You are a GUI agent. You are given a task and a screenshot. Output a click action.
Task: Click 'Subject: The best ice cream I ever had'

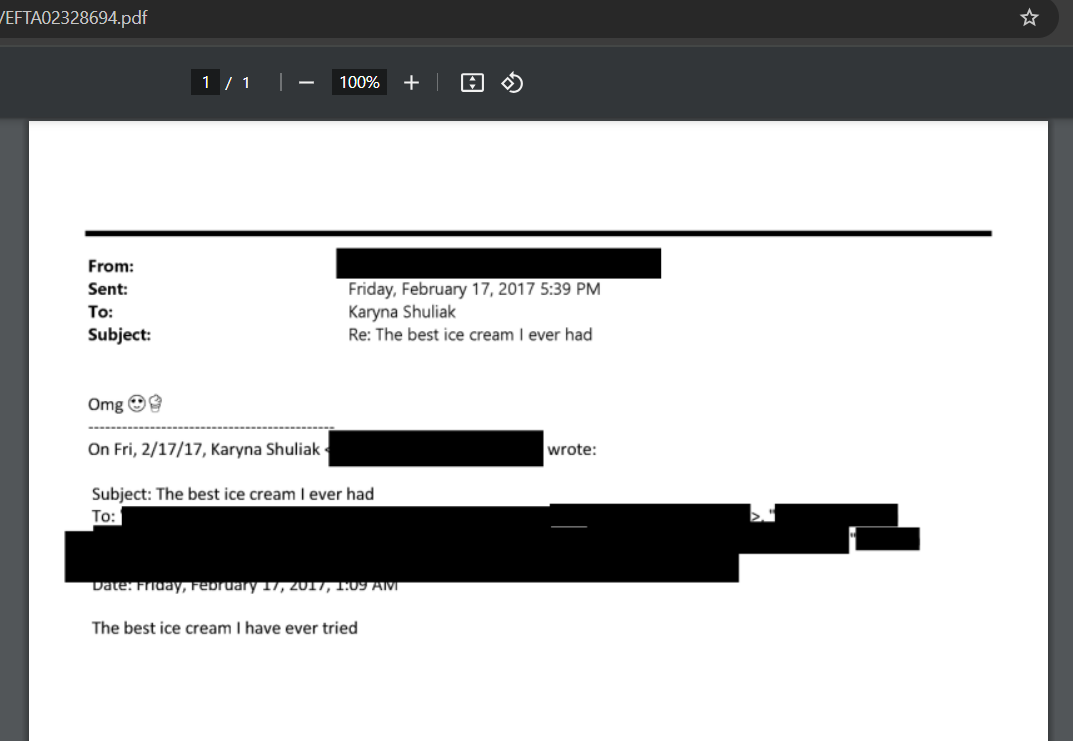click(x=233, y=494)
